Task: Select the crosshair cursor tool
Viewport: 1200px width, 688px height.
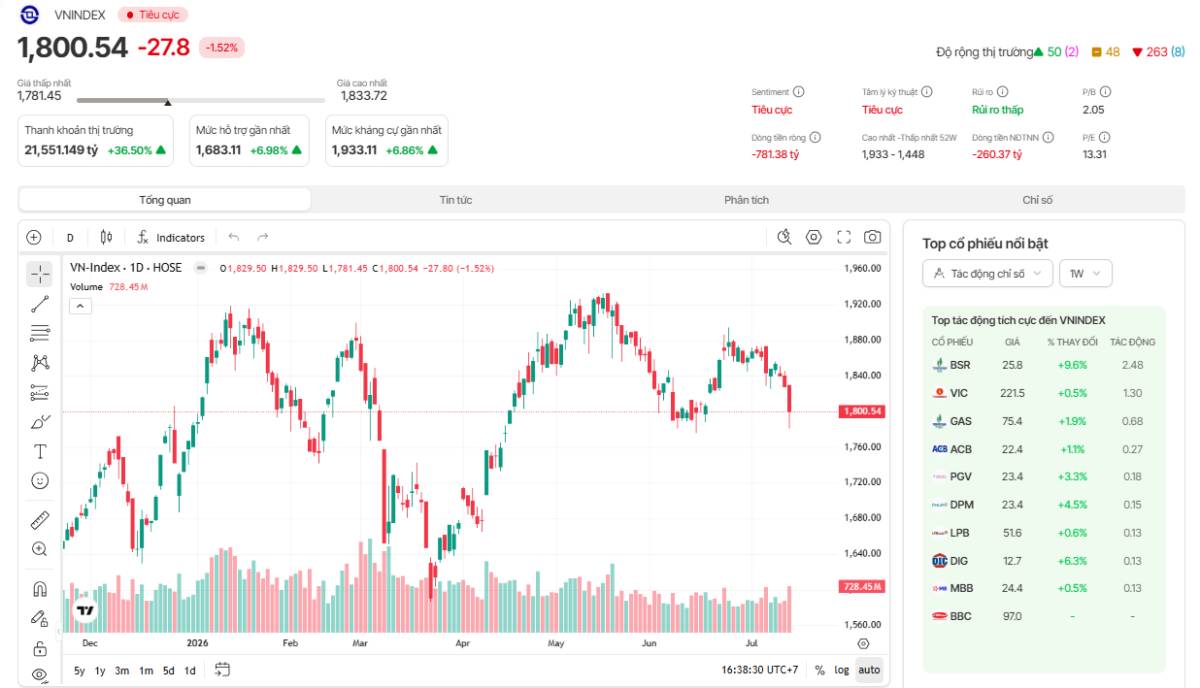Action: pyautogui.click(x=40, y=274)
